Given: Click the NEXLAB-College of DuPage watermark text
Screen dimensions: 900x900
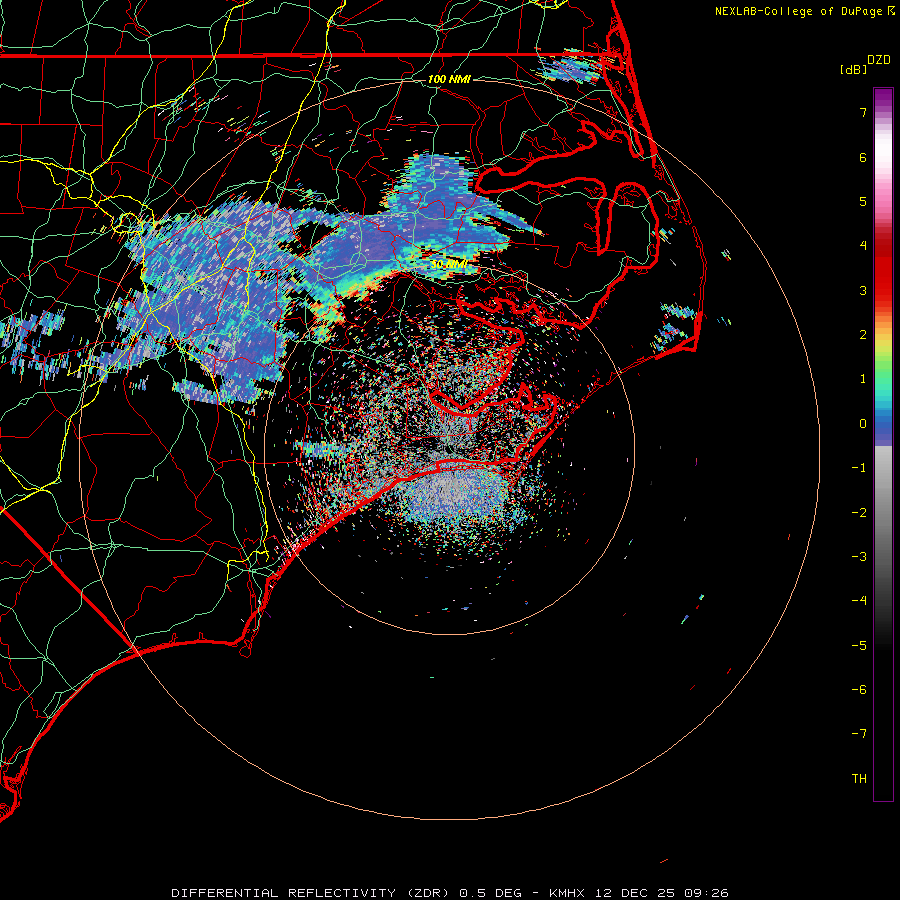Looking at the screenshot, I should (805, 11).
